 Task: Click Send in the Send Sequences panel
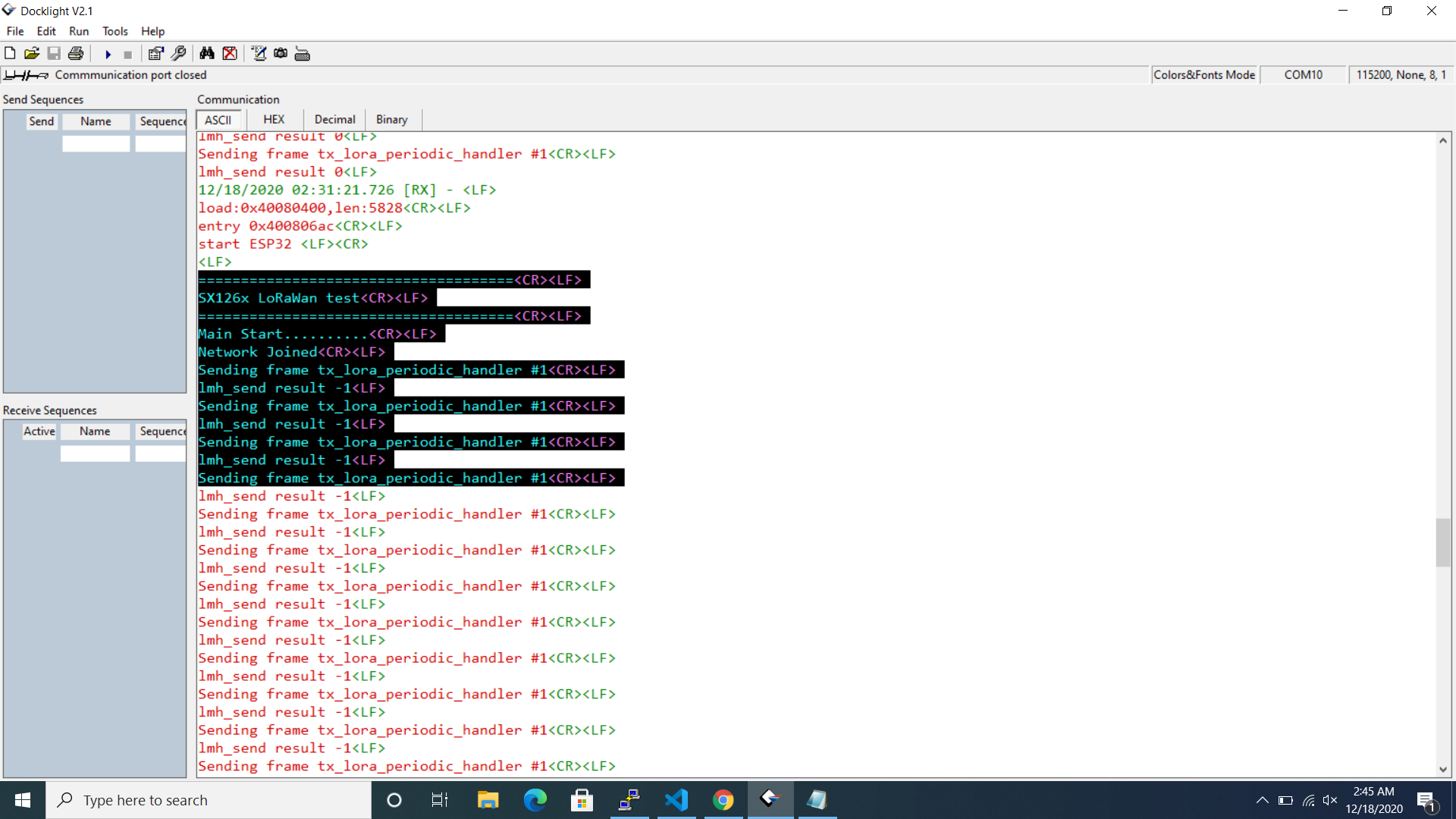click(x=42, y=121)
